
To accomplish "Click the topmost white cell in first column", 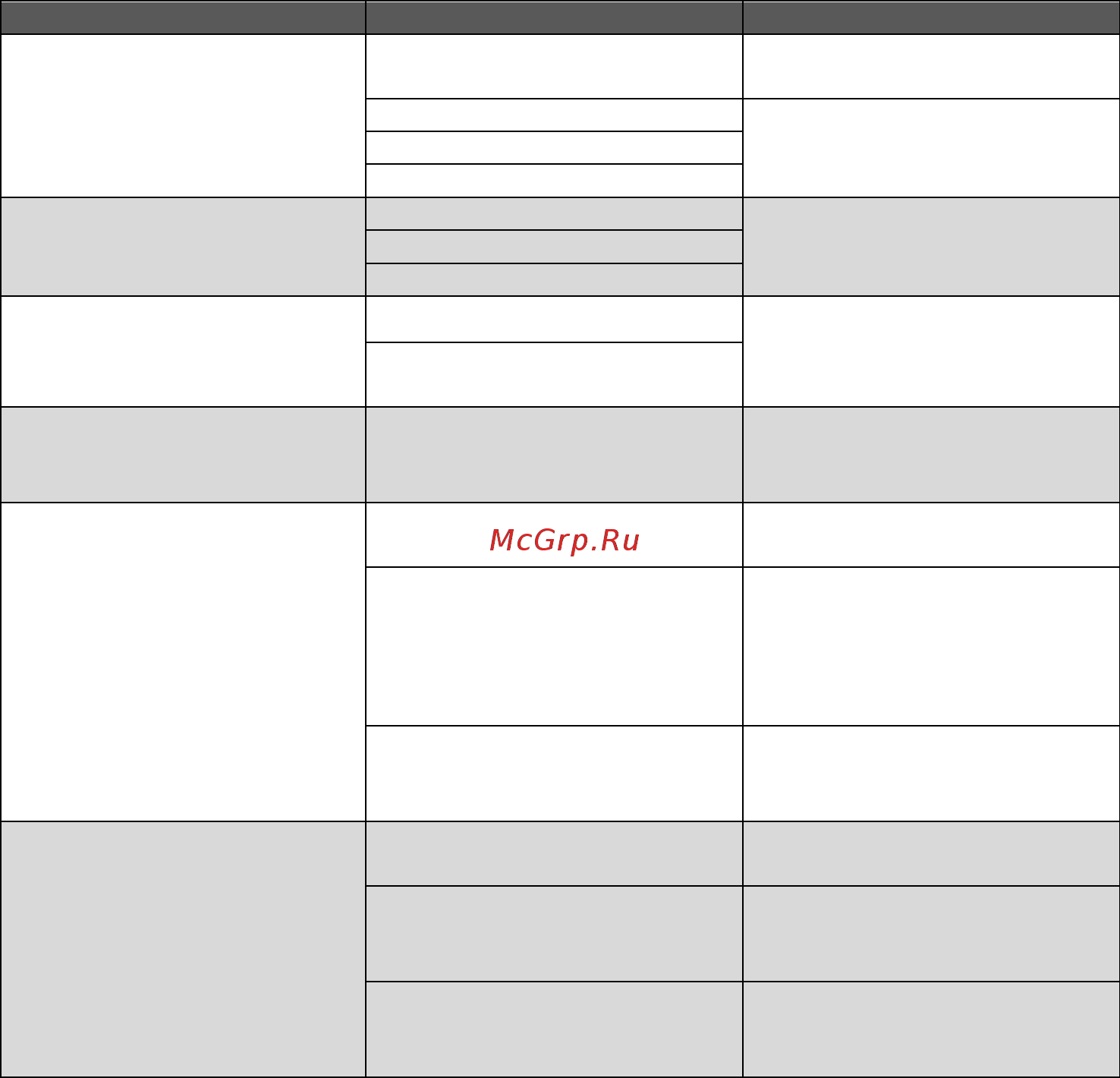I will coord(183,115).
